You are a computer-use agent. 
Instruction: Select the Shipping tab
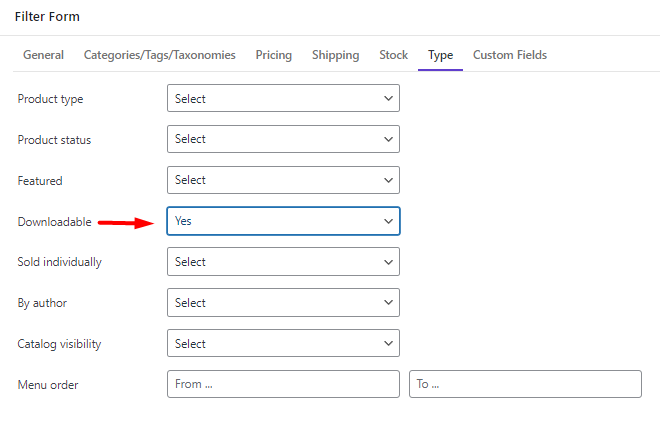(x=335, y=55)
